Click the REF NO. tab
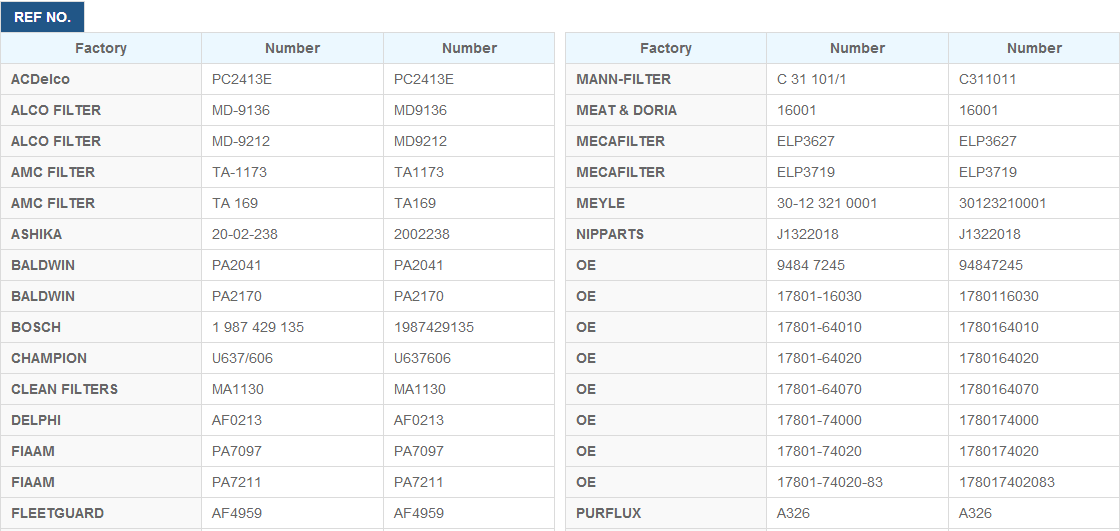Image resolution: width=1120 pixels, height=531 pixels. coord(42,17)
